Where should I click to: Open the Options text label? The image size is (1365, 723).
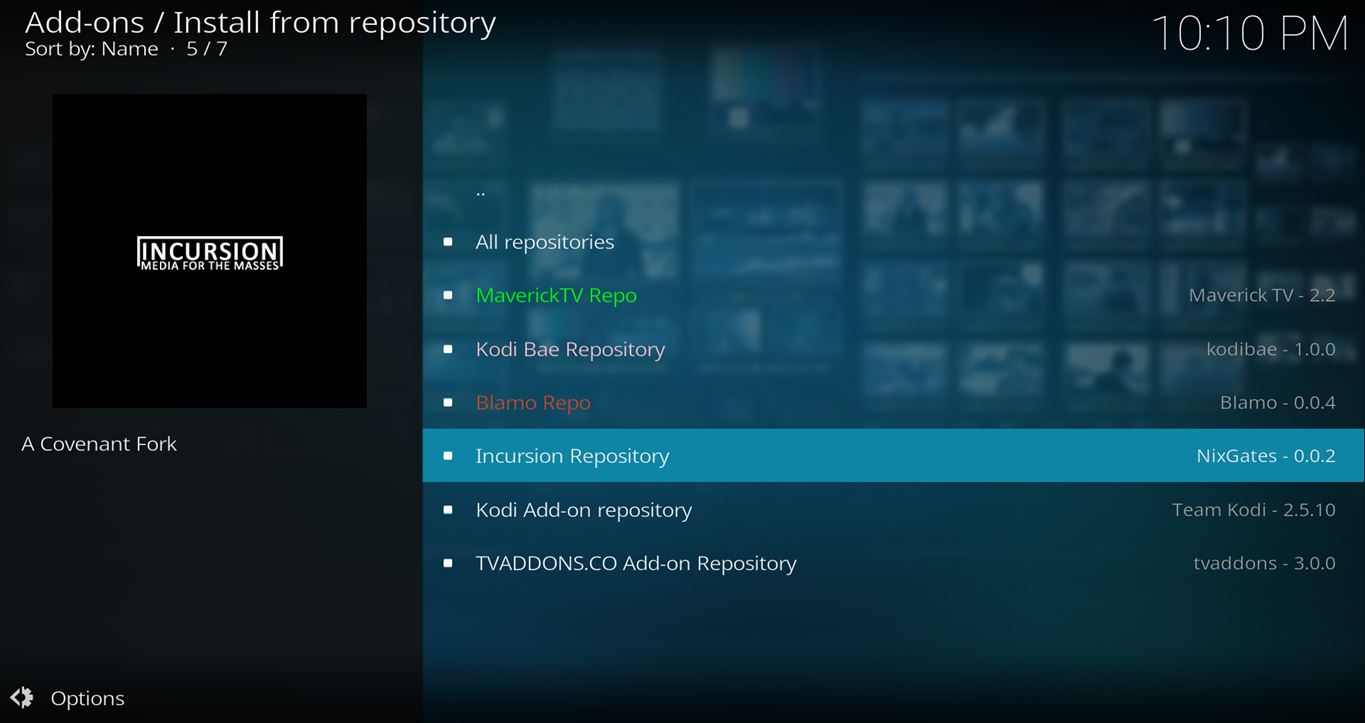88,698
